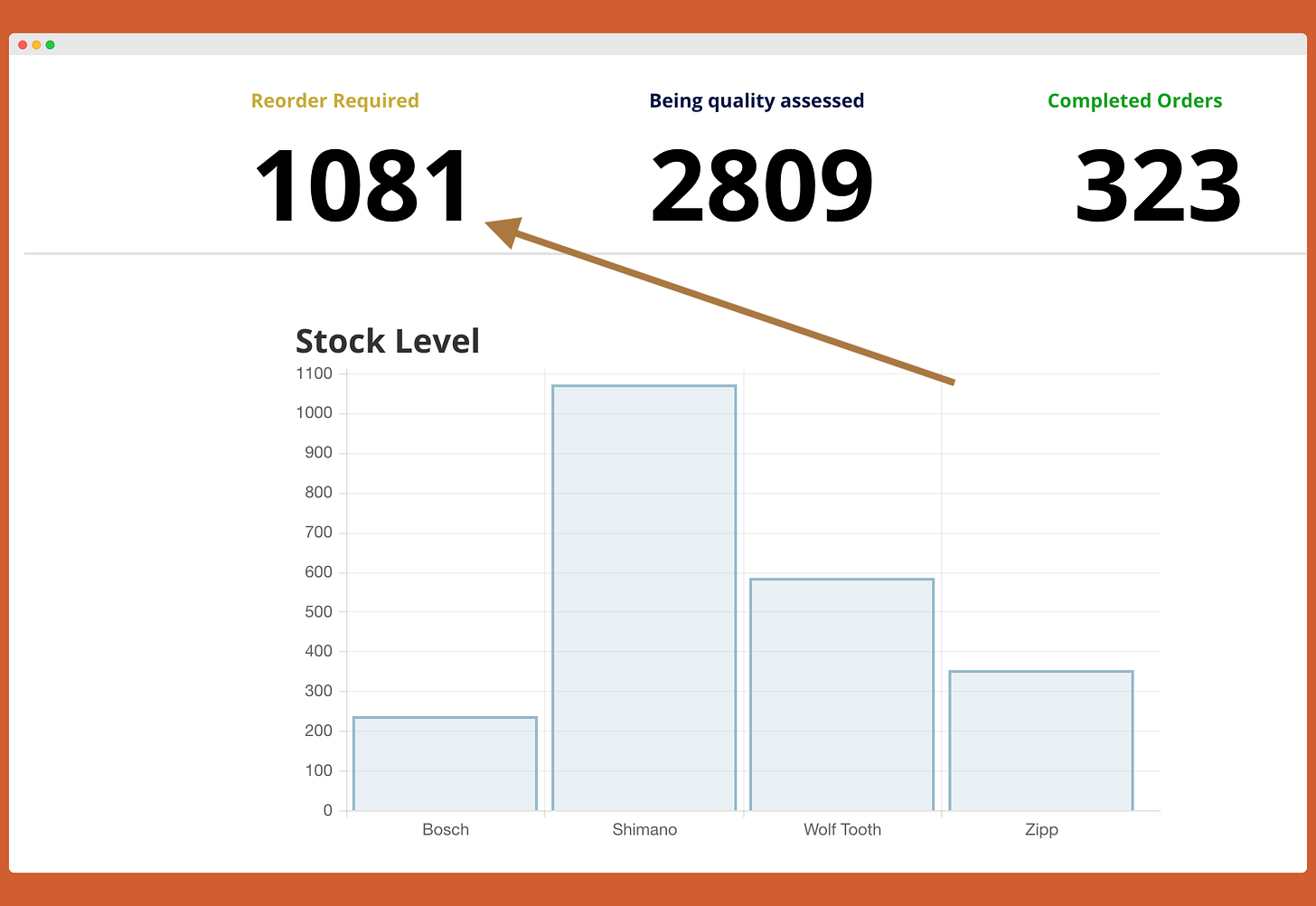
Task: Close window with red button
Action: pos(23,44)
